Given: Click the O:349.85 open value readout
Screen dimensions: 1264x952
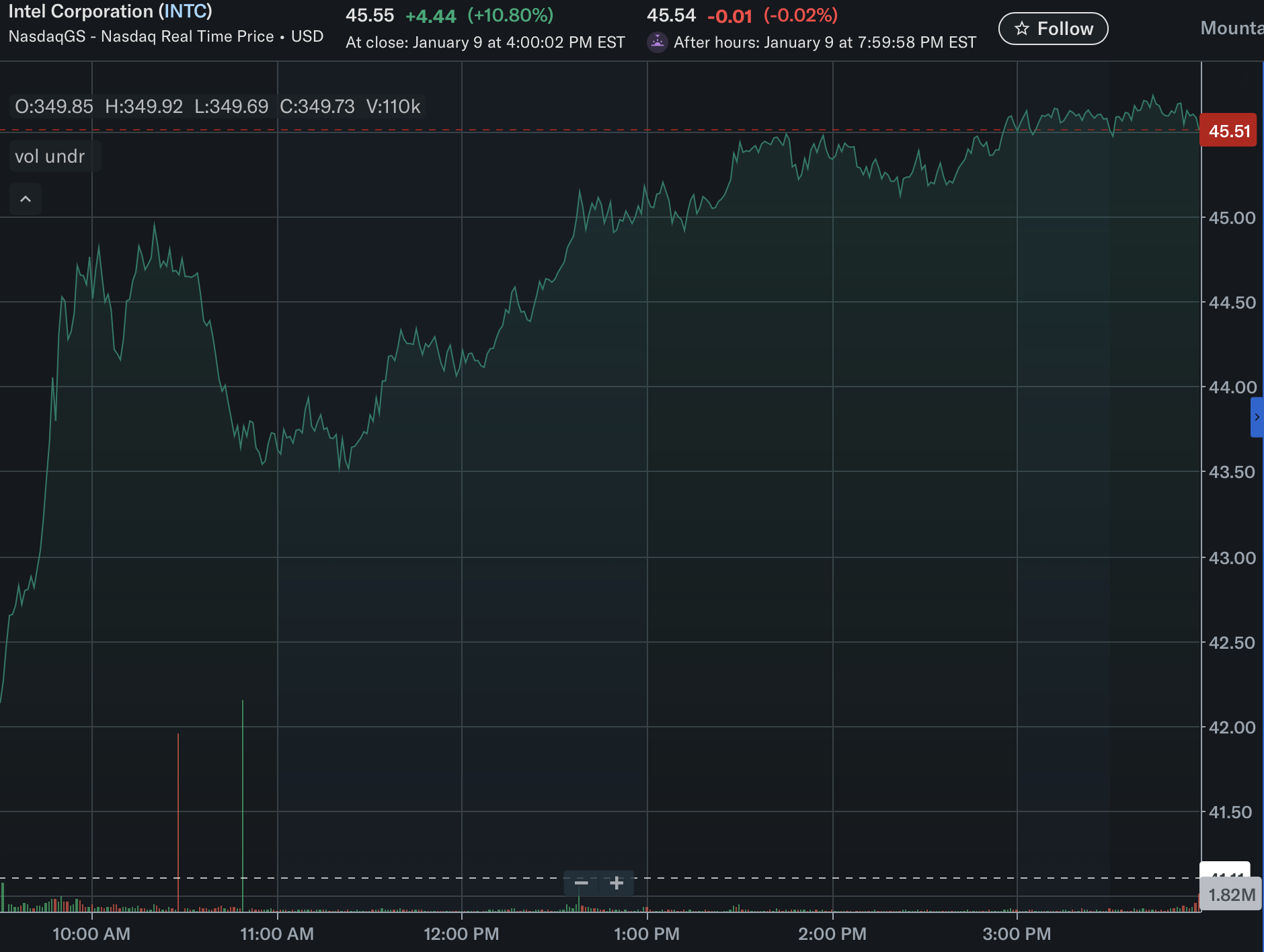Looking at the screenshot, I should (x=54, y=106).
